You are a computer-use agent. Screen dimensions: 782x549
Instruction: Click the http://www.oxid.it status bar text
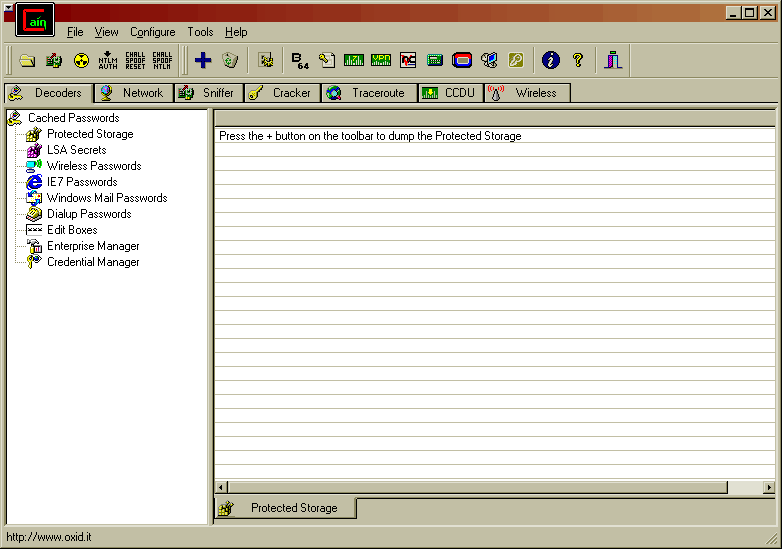click(49, 537)
